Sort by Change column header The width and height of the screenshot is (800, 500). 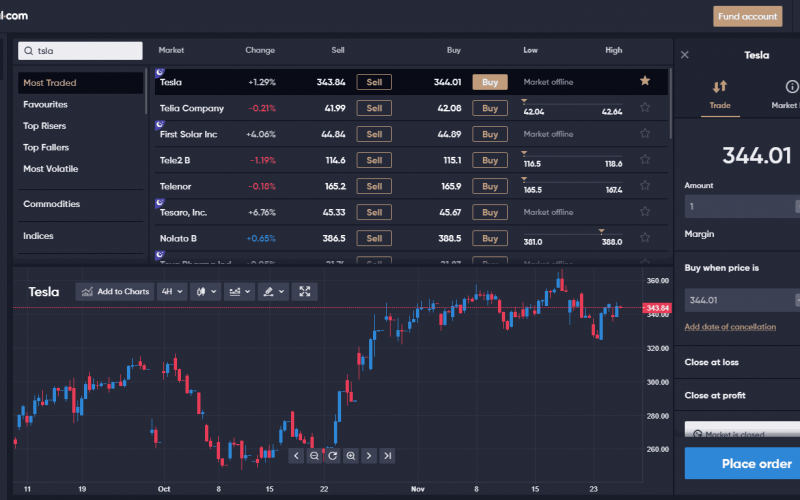[260, 50]
